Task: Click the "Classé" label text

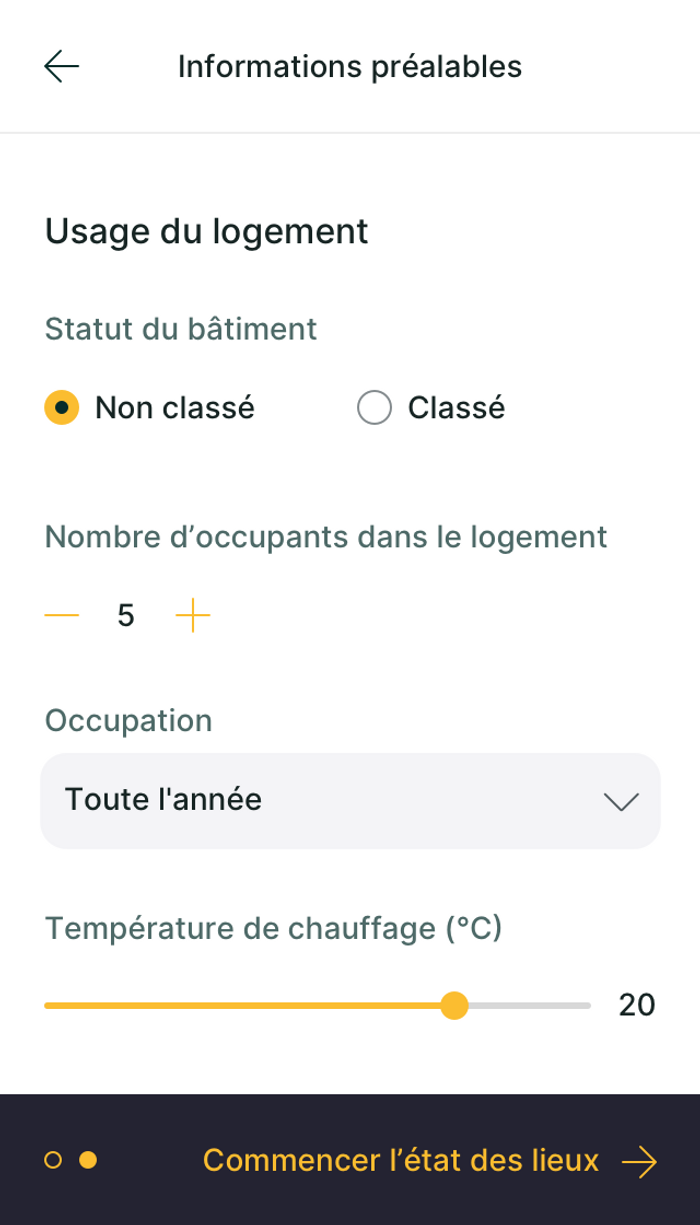Action: coord(456,408)
